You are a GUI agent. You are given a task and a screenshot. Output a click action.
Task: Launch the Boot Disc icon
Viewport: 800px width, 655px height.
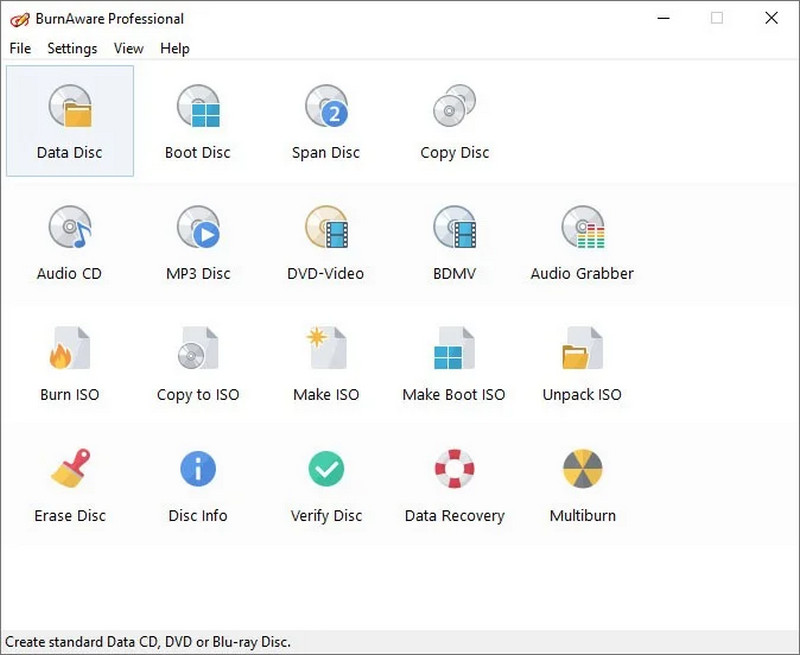tap(198, 108)
